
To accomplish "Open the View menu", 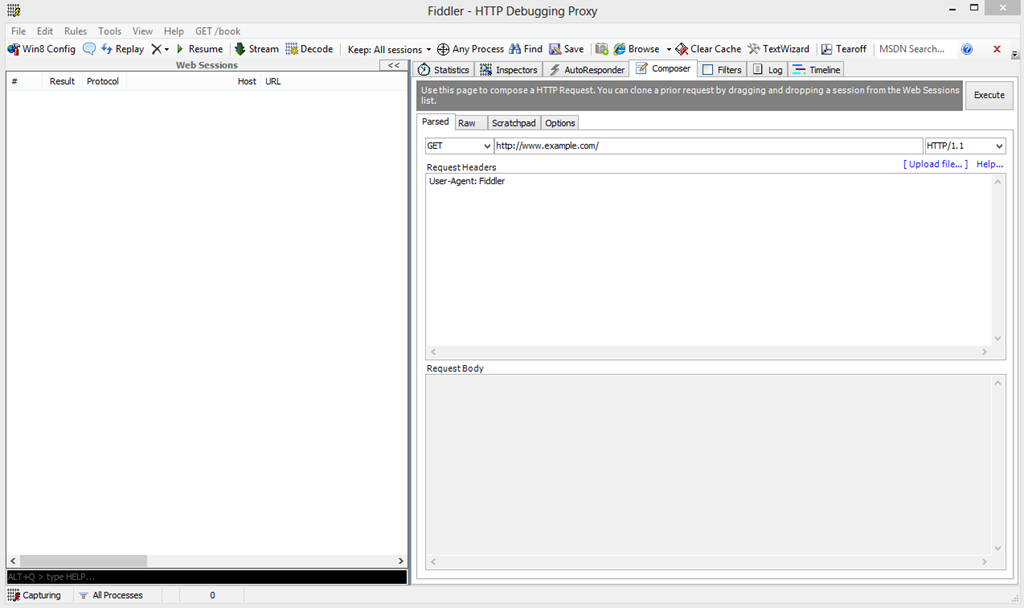I will pos(142,31).
